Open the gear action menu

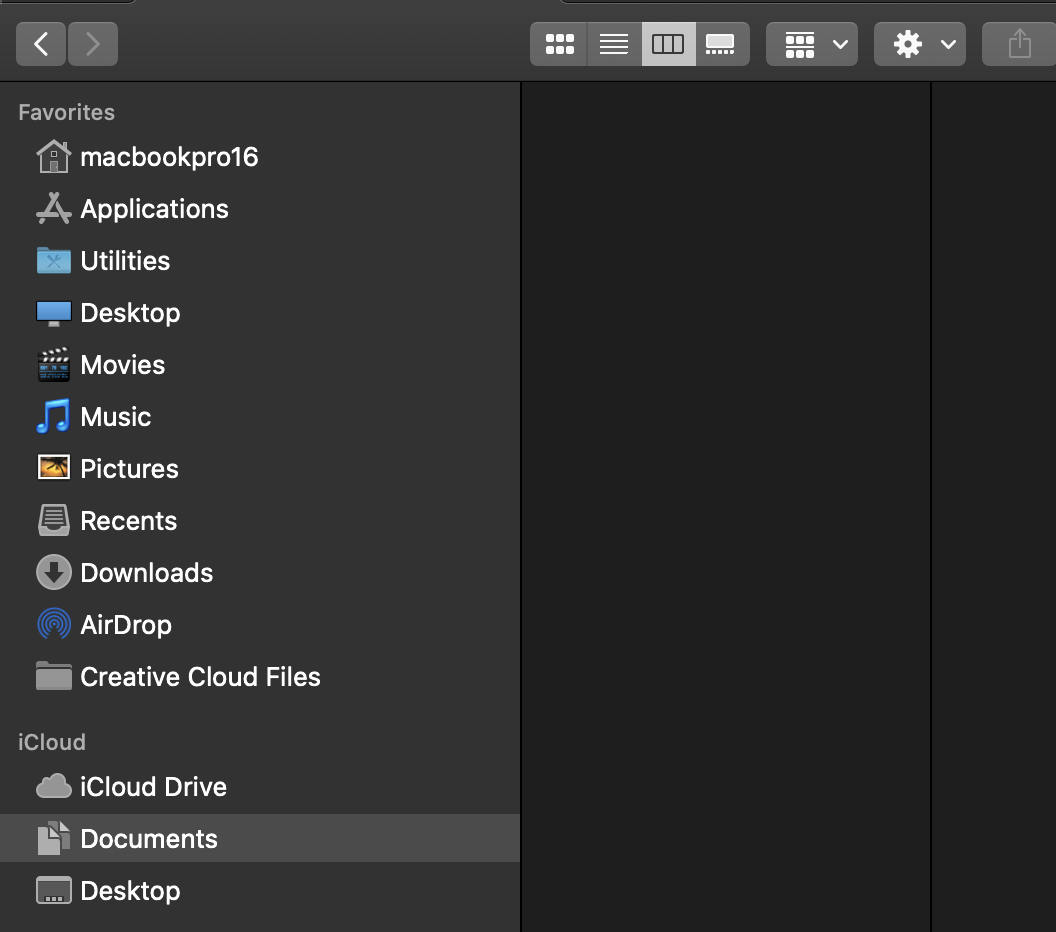click(x=920, y=44)
